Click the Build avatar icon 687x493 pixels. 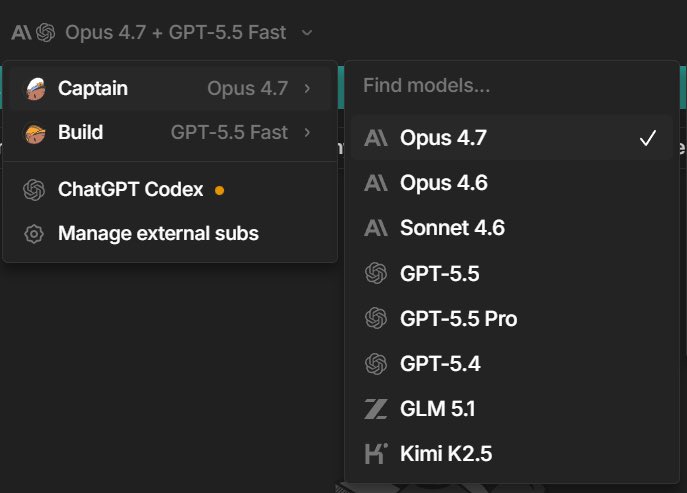tap(35, 133)
